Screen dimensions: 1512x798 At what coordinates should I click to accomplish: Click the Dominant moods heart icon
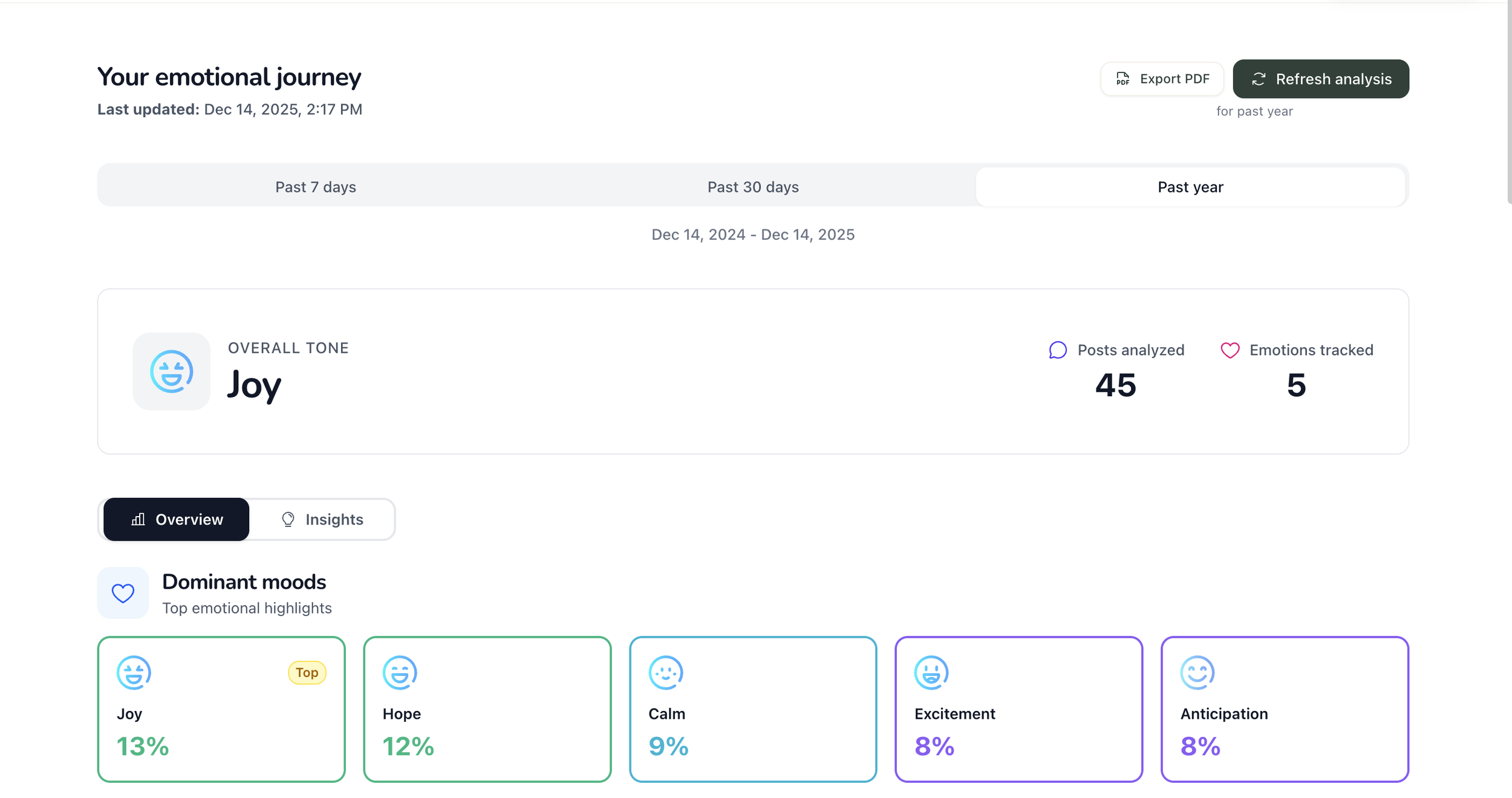point(123,593)
